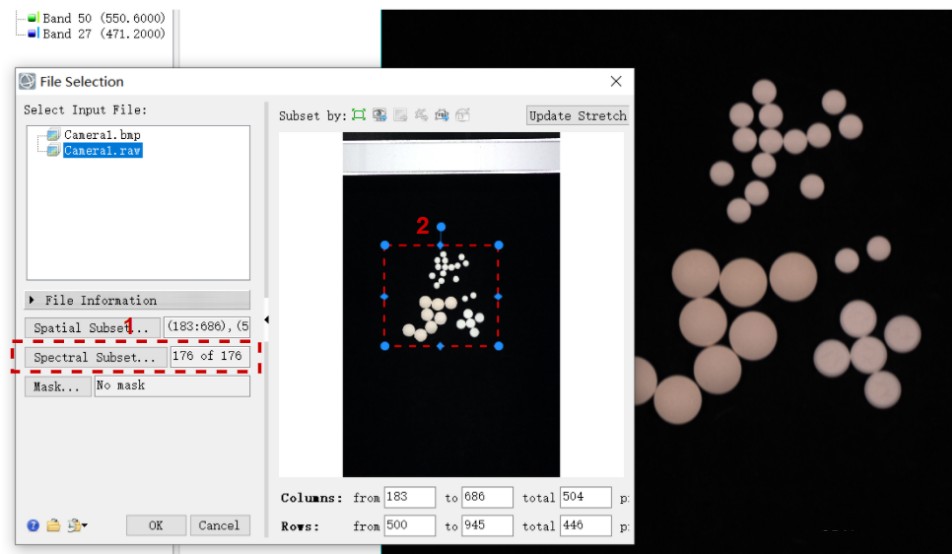Click the fifth Subset by toolbar icon
This screenshot has height=554, width=952.
pos(441,115)
